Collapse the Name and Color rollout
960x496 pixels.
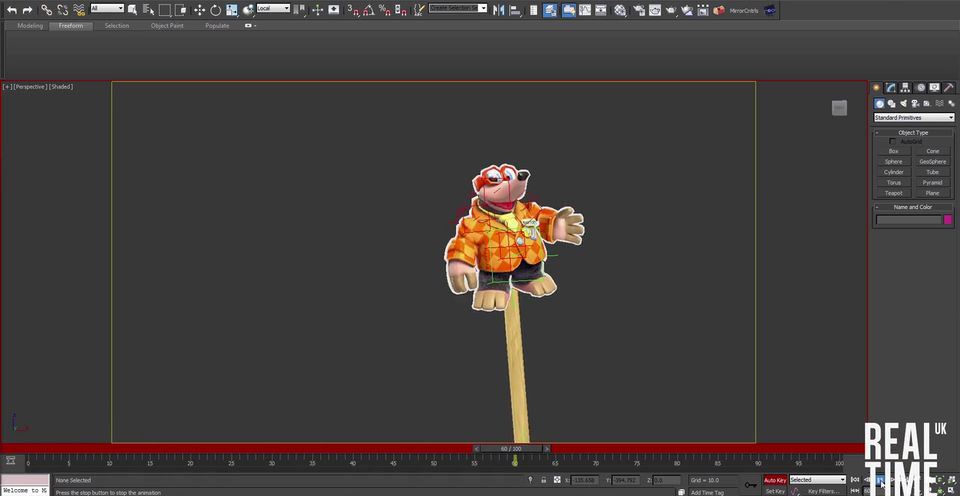(x=913, y=207)
